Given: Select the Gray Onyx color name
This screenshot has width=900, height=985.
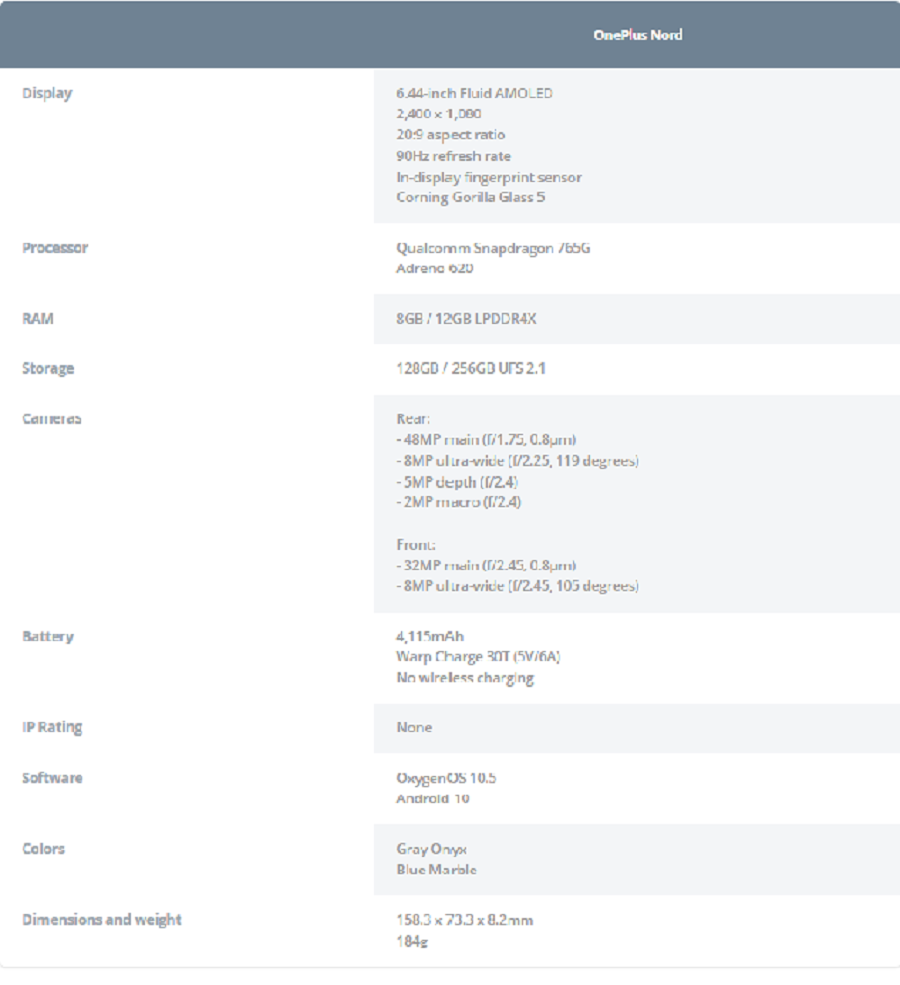Looking at the screenshot, I should pyautogui.click(x=431, y=849).
